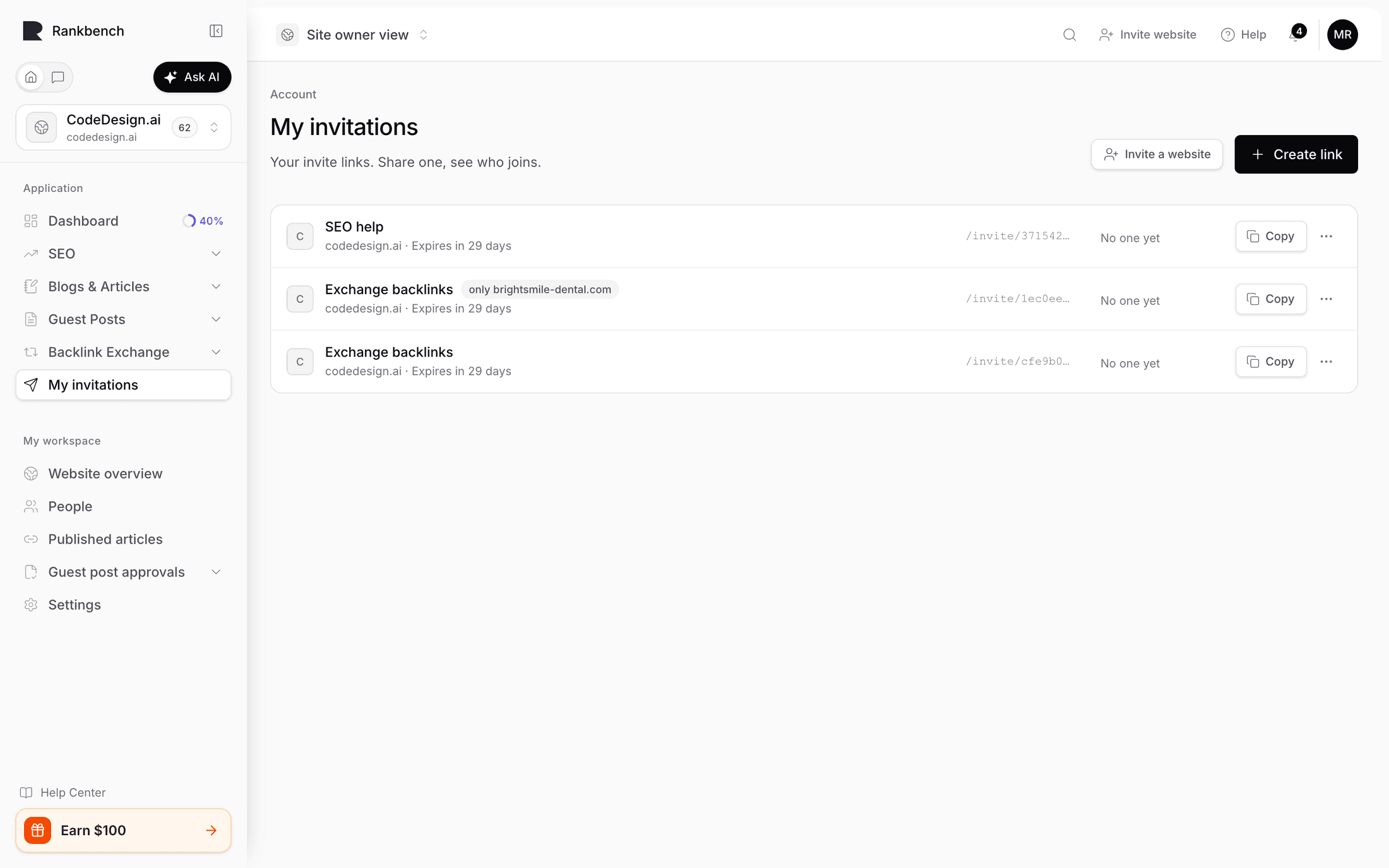1389x868 pixels.
Task: Click the Invite a website button
Action: [x=1157, y=154]
